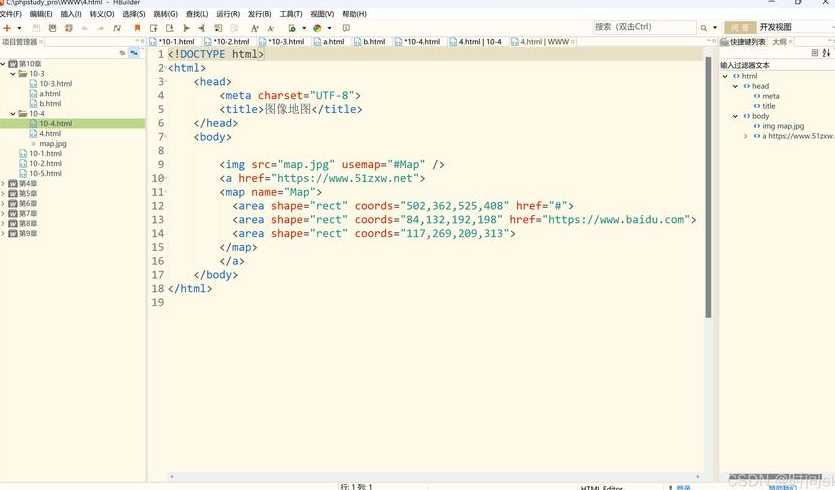The height and width of the screenshot is (490, 835).
Task: Switch to the 大纲 outline tab
Action: pos(780,42)
